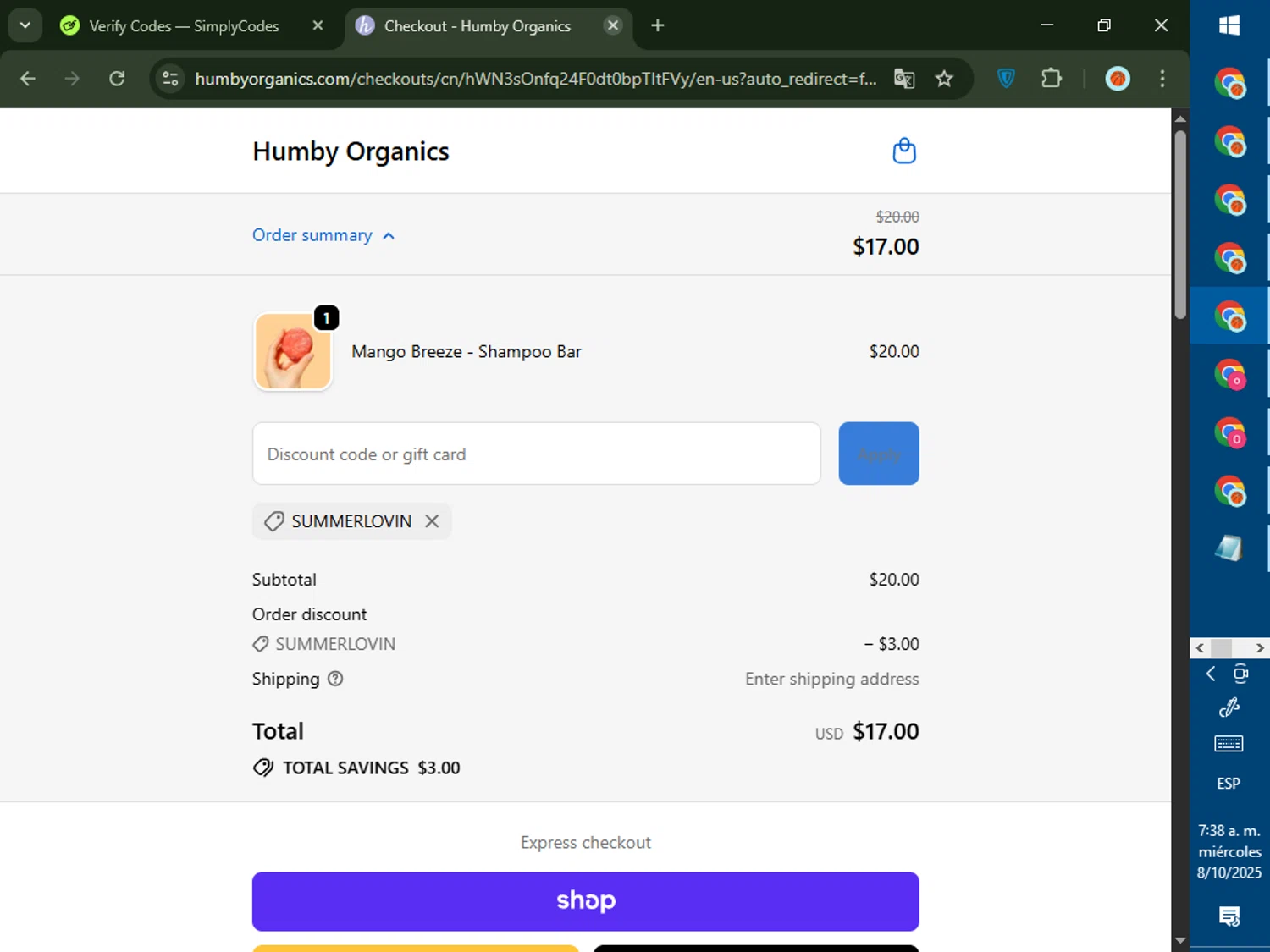Close the Verify Codes SimplyCodes tab

pos(317,25)
